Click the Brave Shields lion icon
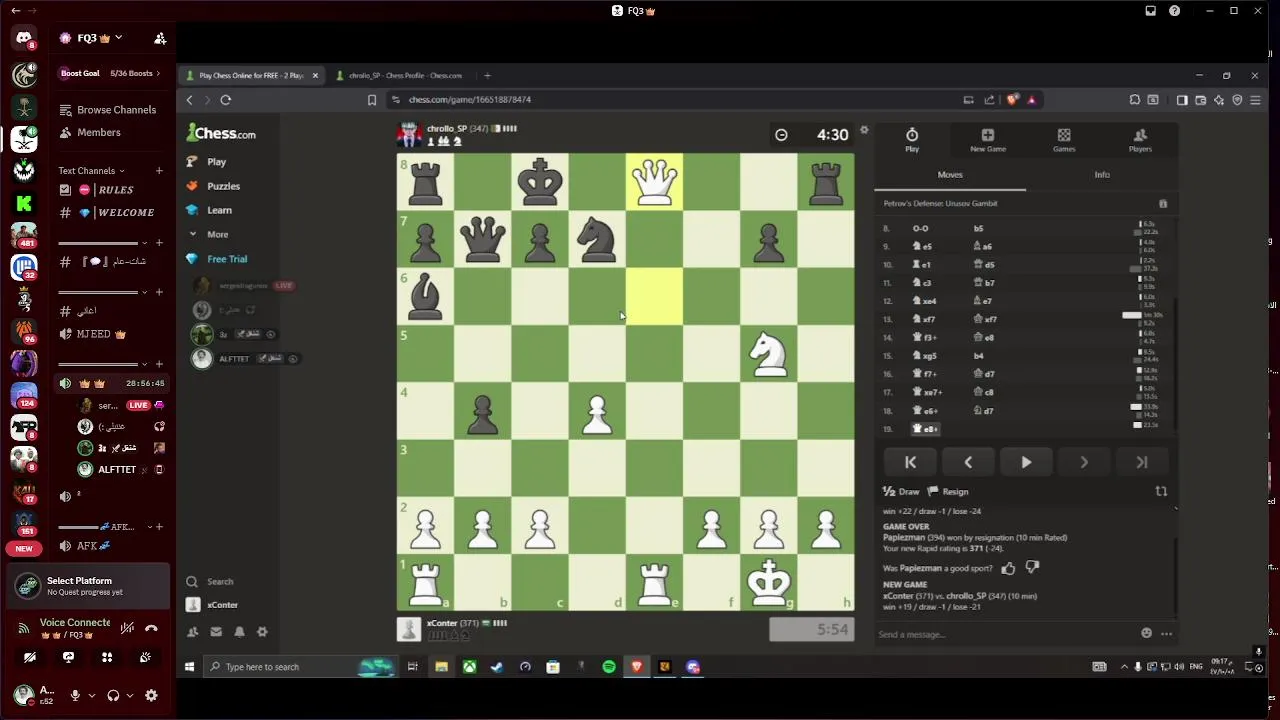This screenshot has width=1280, height=720. 1012,100
